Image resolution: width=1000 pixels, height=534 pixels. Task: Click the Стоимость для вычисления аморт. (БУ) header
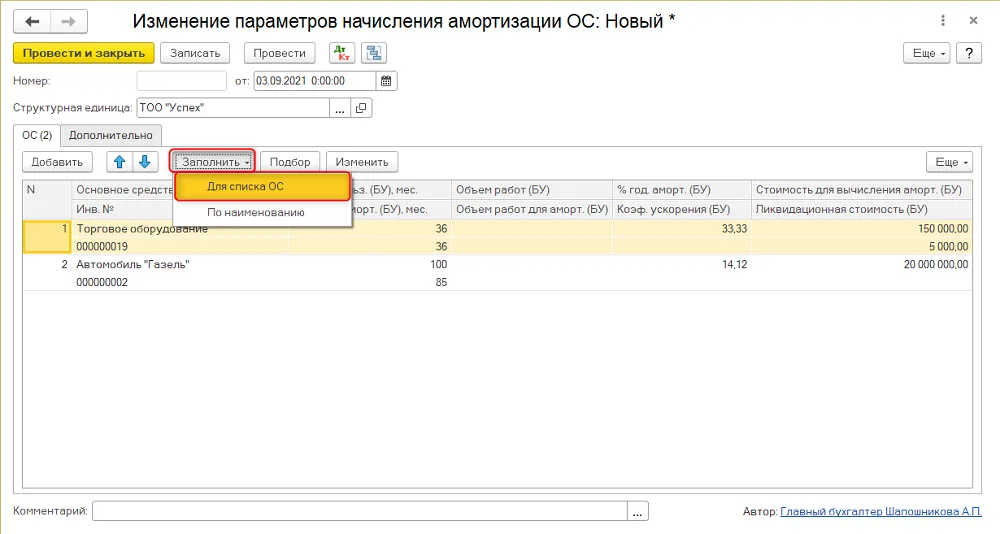862,190
